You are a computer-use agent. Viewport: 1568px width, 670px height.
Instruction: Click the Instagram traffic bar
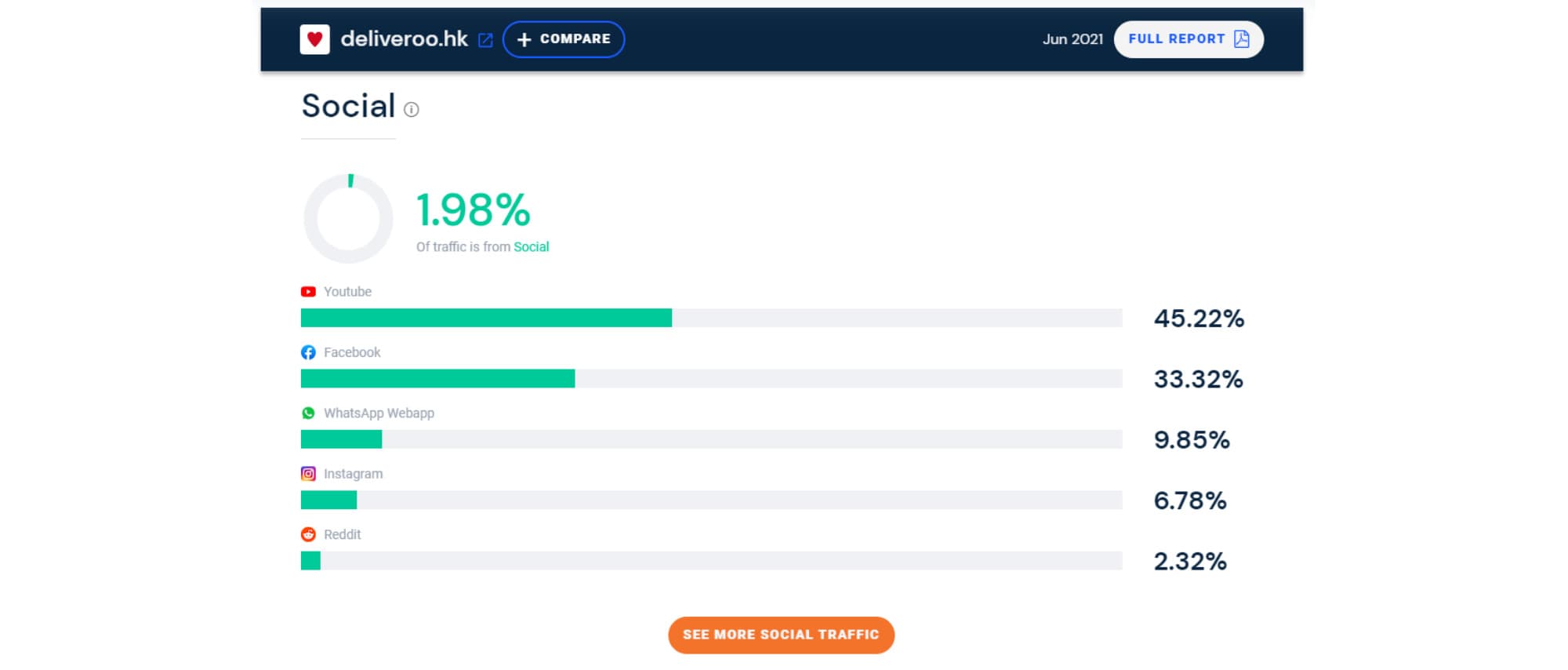click(711, 500)
